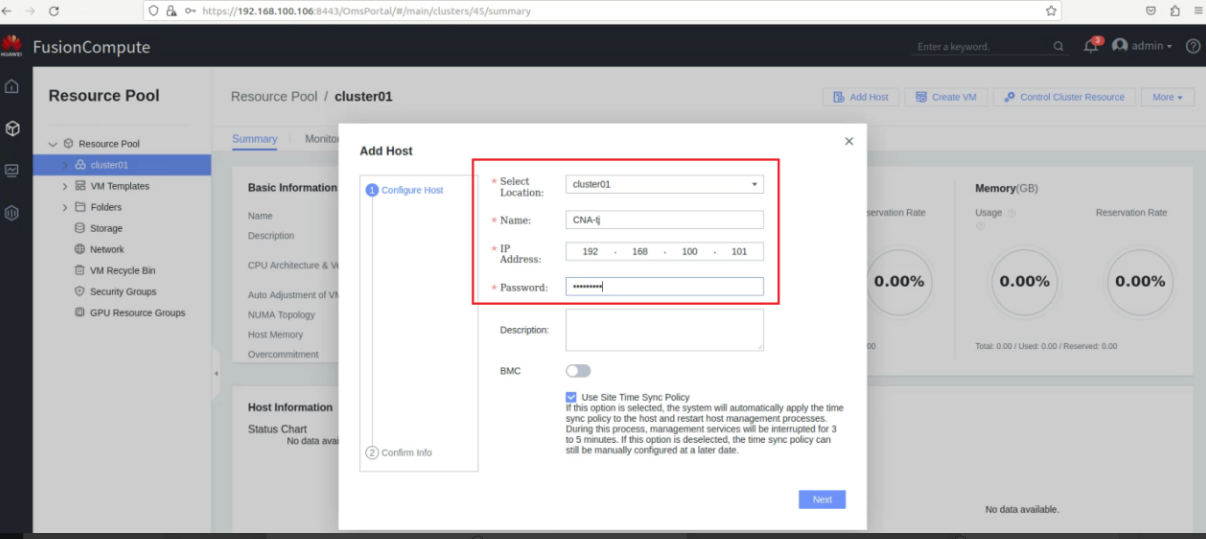Bookmark this page with the star icon

click(x=1051, y=11)
